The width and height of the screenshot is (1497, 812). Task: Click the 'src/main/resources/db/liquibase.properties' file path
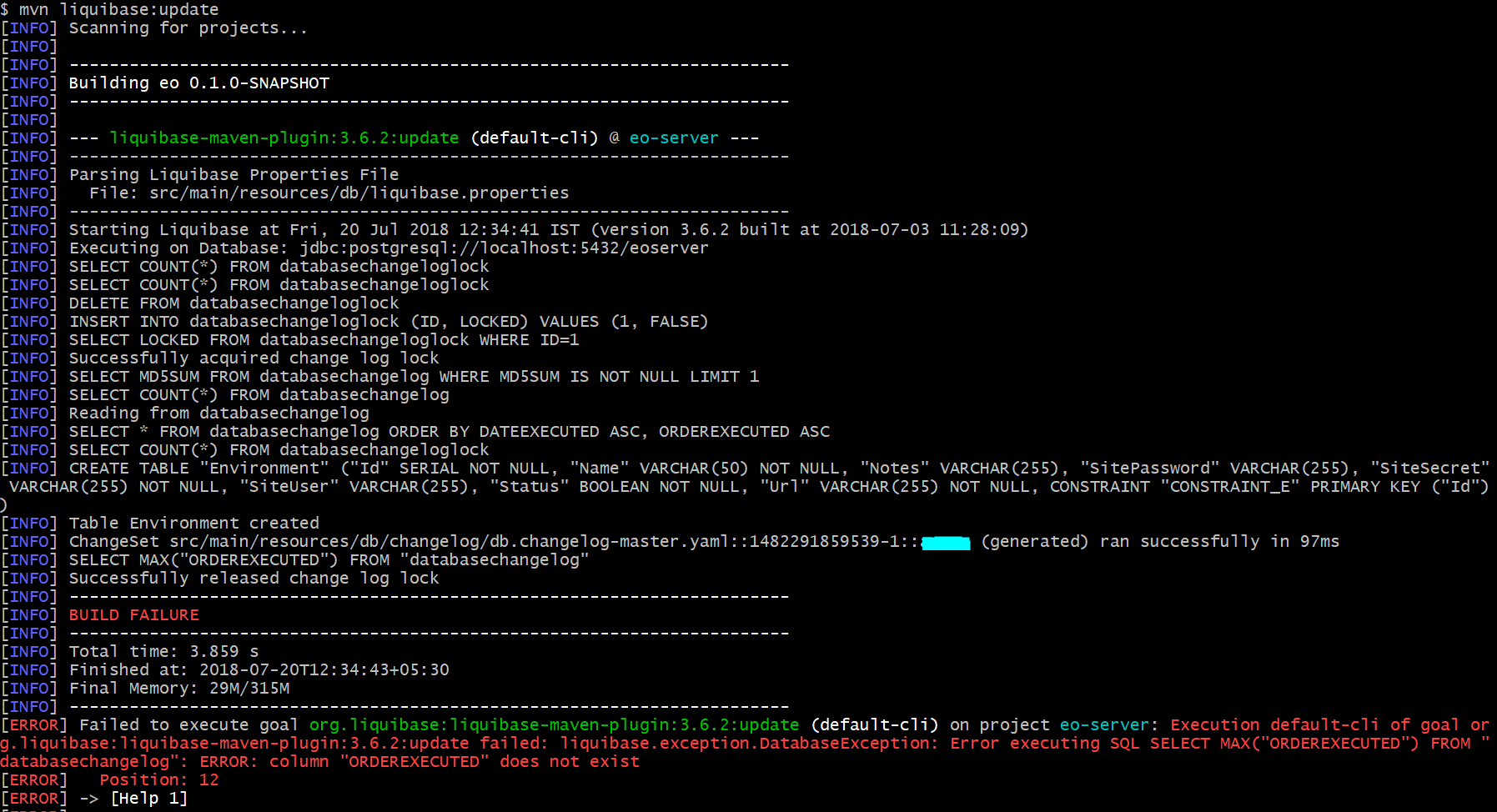point(359,193)
